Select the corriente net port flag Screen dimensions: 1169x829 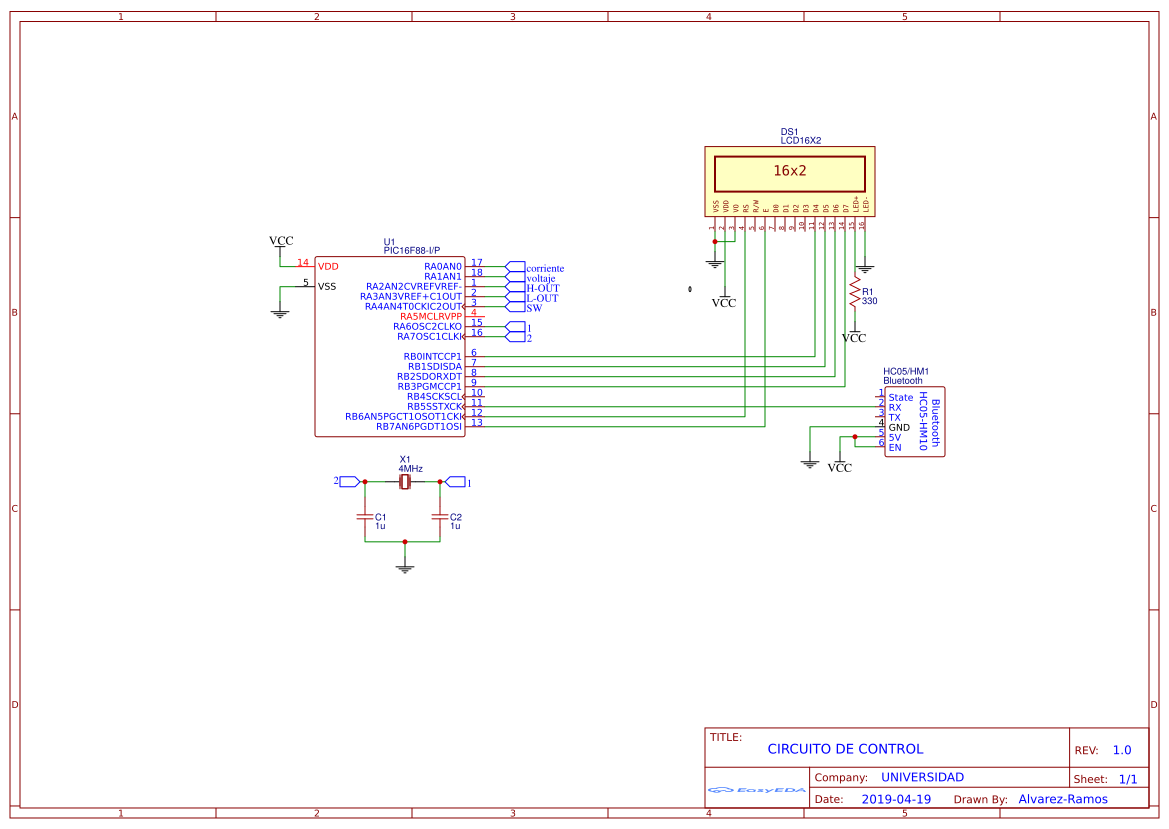(515, 267)
